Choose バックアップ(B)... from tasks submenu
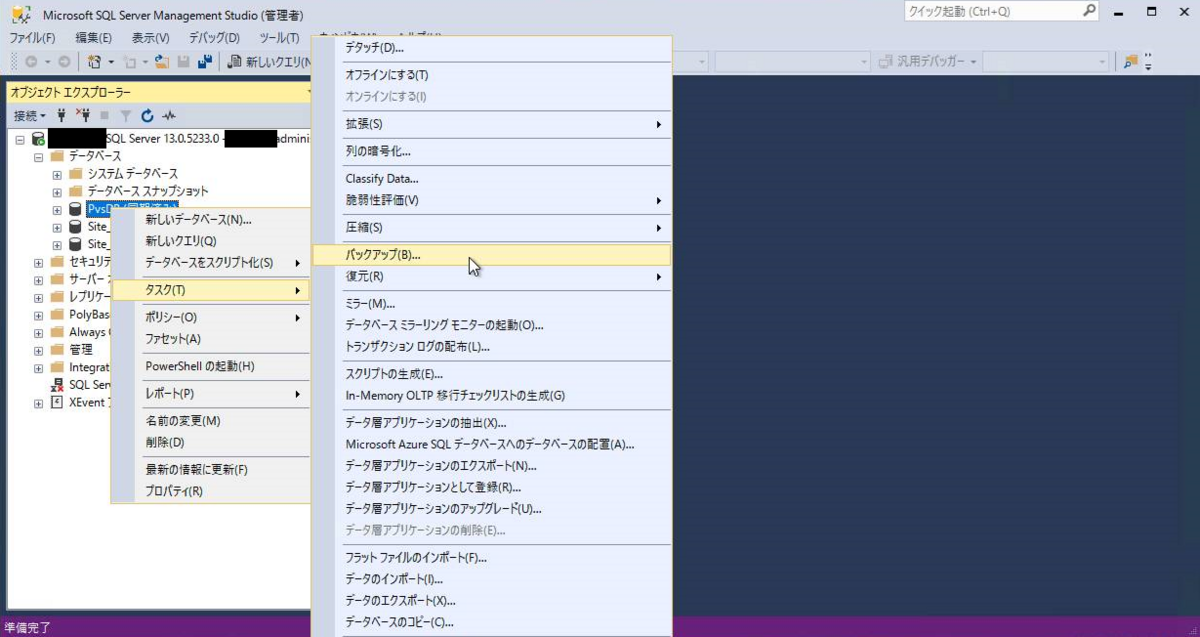Screen dimensions: 1200x637 491,254
